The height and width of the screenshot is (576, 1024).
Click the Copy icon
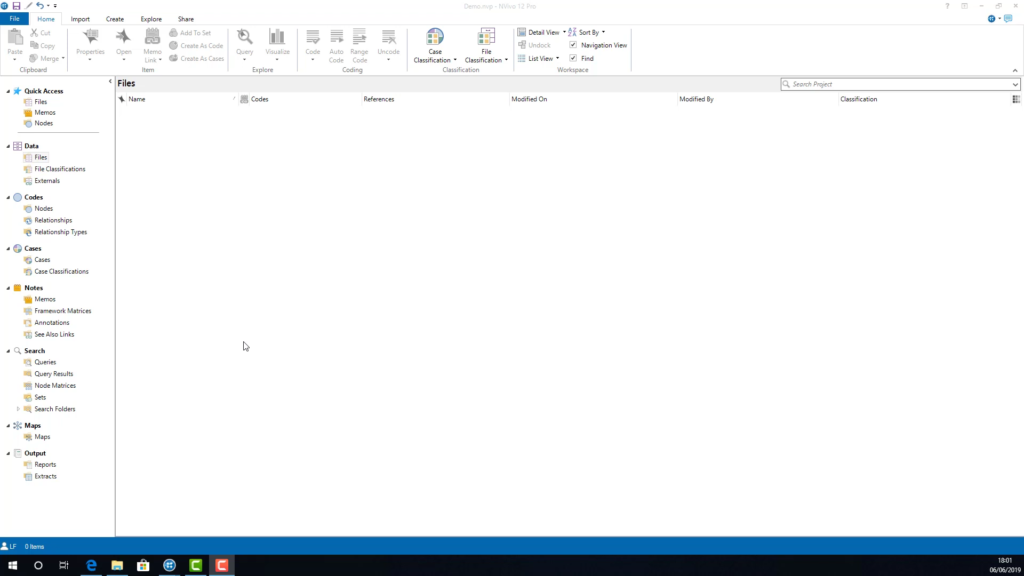34,46
